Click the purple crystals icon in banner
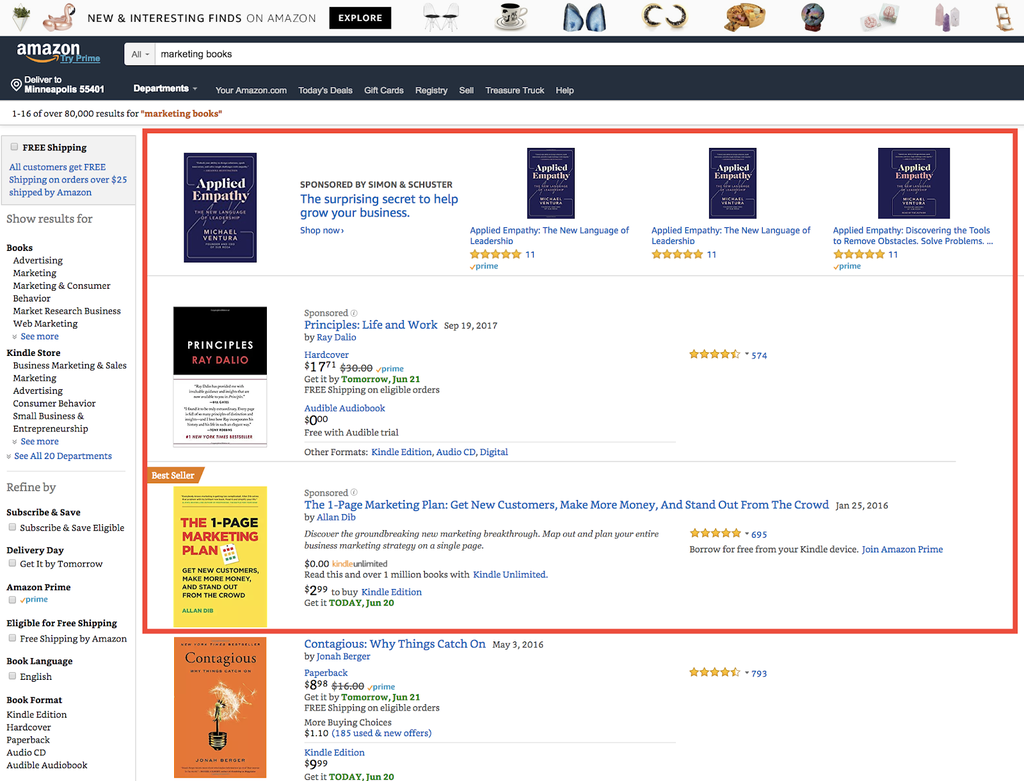The width and height of the screenshot is (1024, 781). (947, 18)
